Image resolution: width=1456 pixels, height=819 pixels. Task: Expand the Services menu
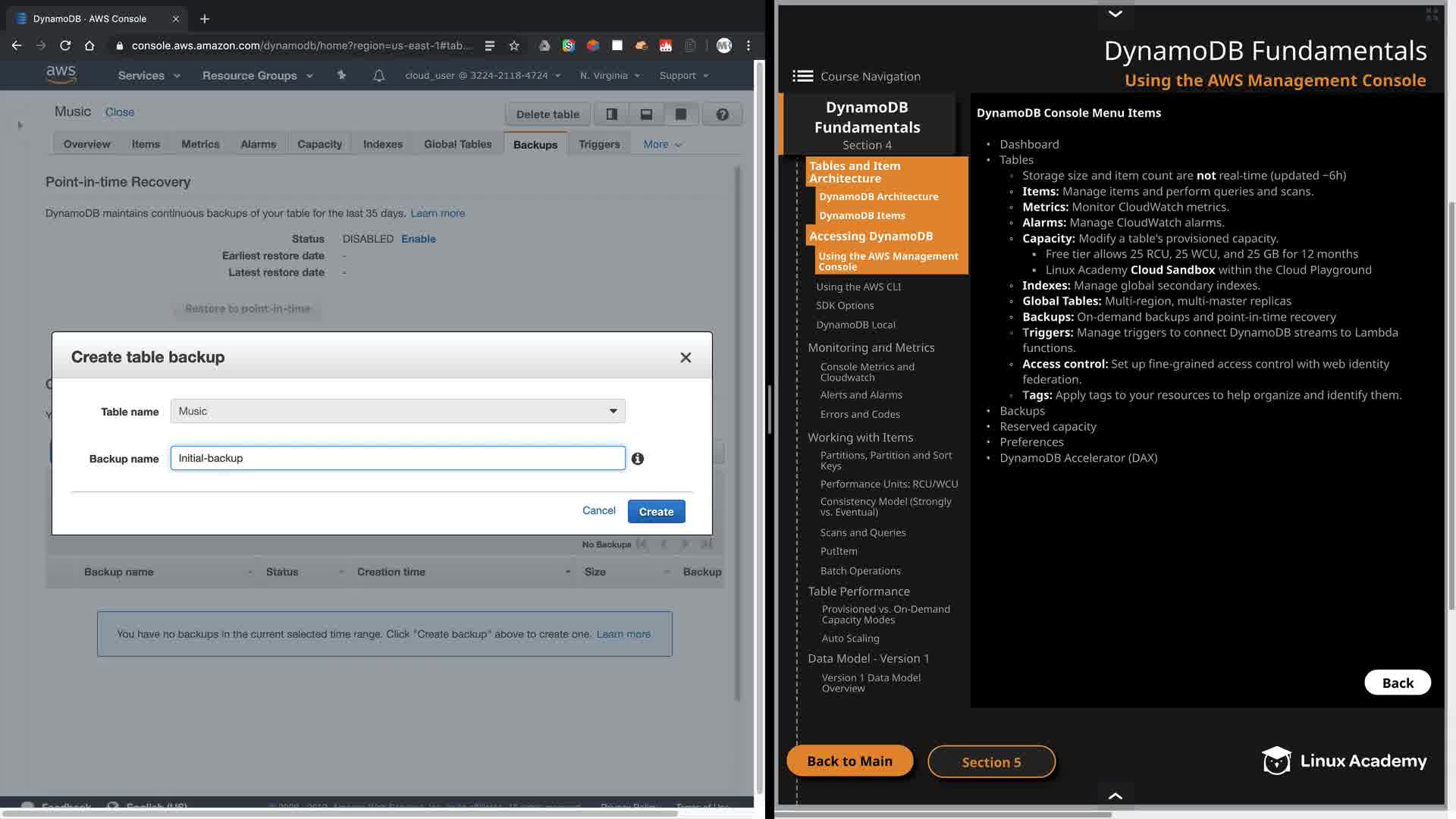tap(149, 76)
